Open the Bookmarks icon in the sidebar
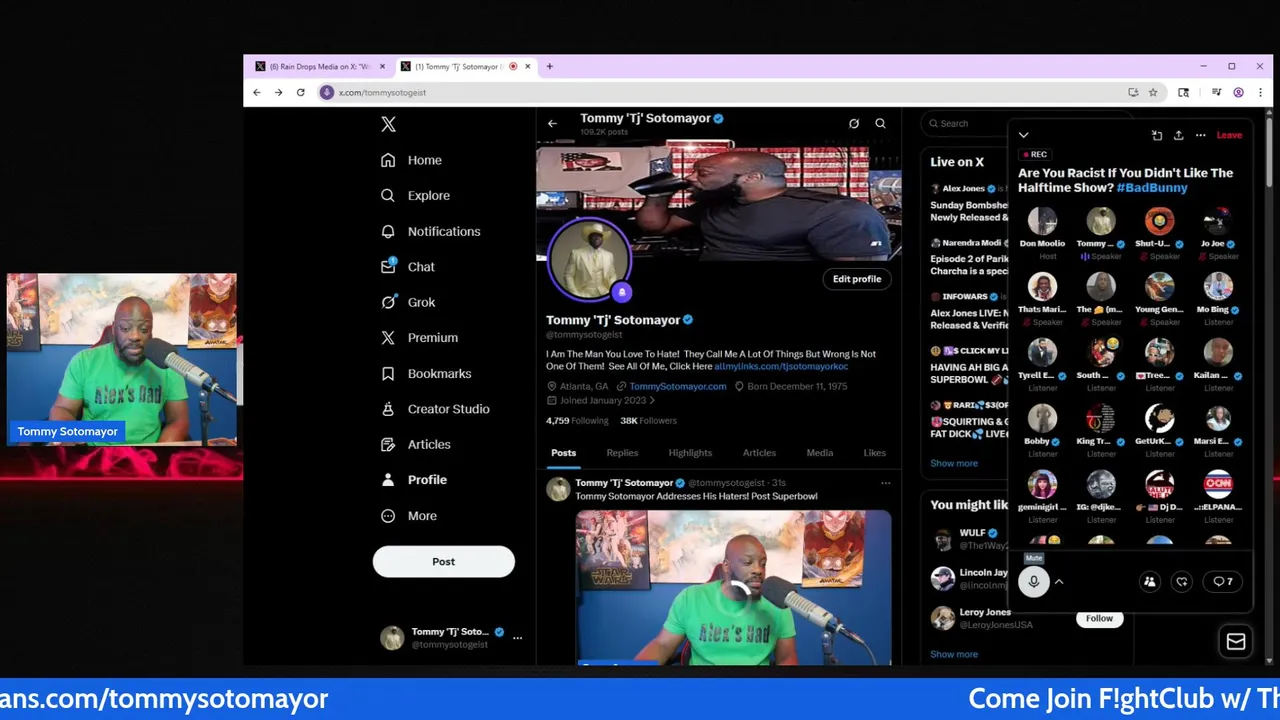Image resolution: width=1280 pixels, height=720 pixels. 388,373
